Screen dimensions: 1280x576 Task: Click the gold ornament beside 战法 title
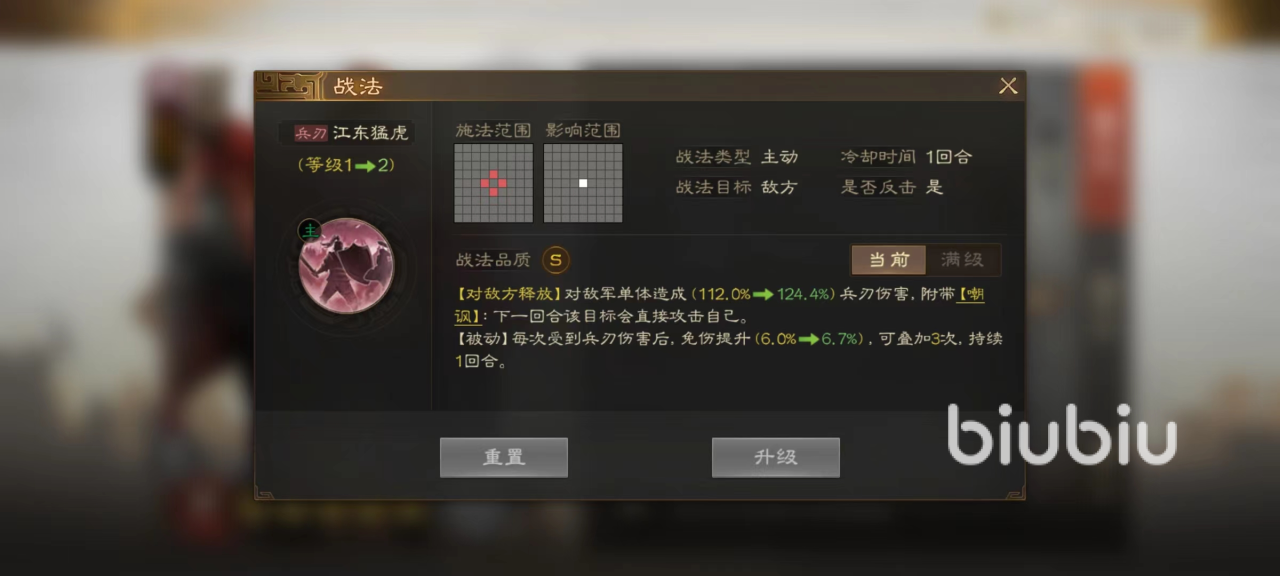tap(291, 86)
